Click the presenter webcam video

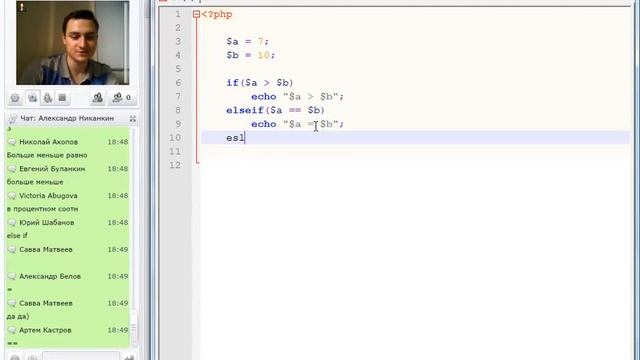pyautogui.click(x=73, y=43)
